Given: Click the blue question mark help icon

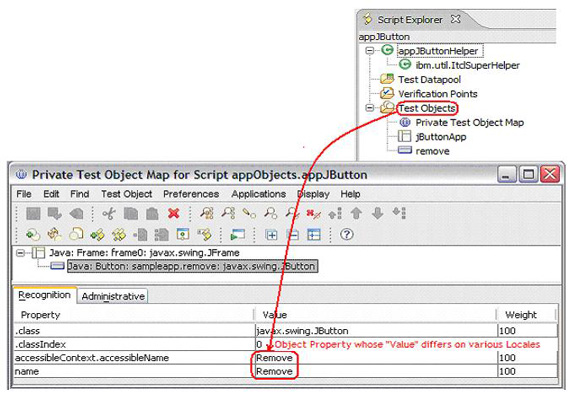Looking at the screenshot, I should (347, 234).
